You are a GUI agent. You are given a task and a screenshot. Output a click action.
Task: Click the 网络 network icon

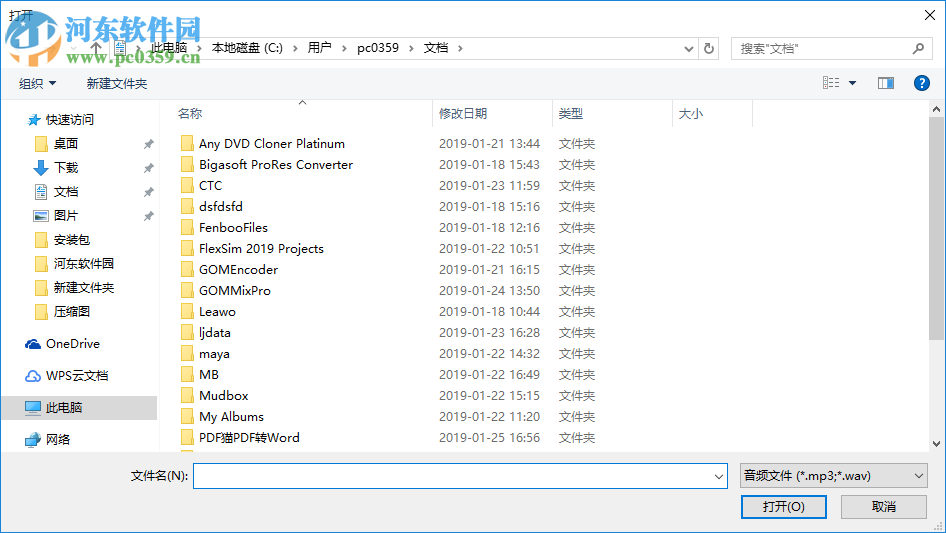(x=33, y=439)
